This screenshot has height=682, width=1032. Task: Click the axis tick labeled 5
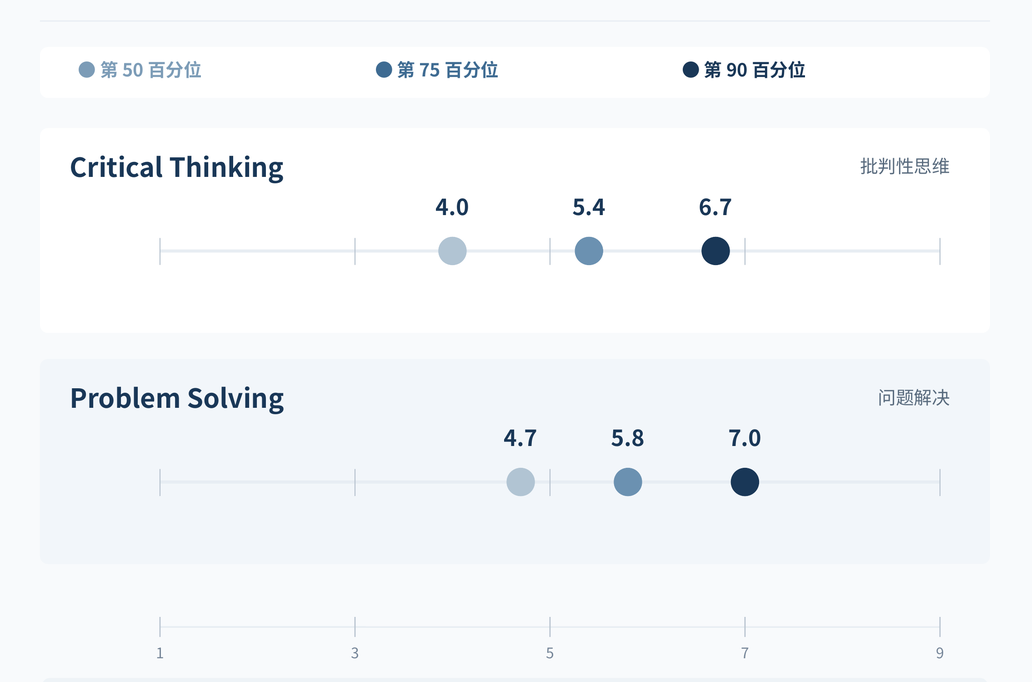click(550, 653)
